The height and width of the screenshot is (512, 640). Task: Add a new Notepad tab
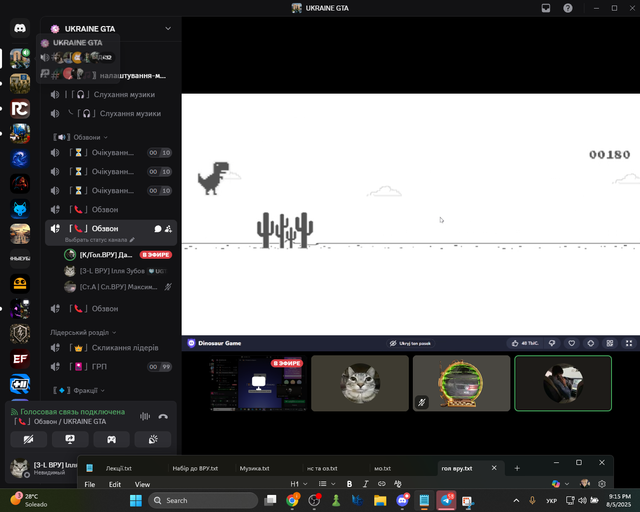(517, 468)
